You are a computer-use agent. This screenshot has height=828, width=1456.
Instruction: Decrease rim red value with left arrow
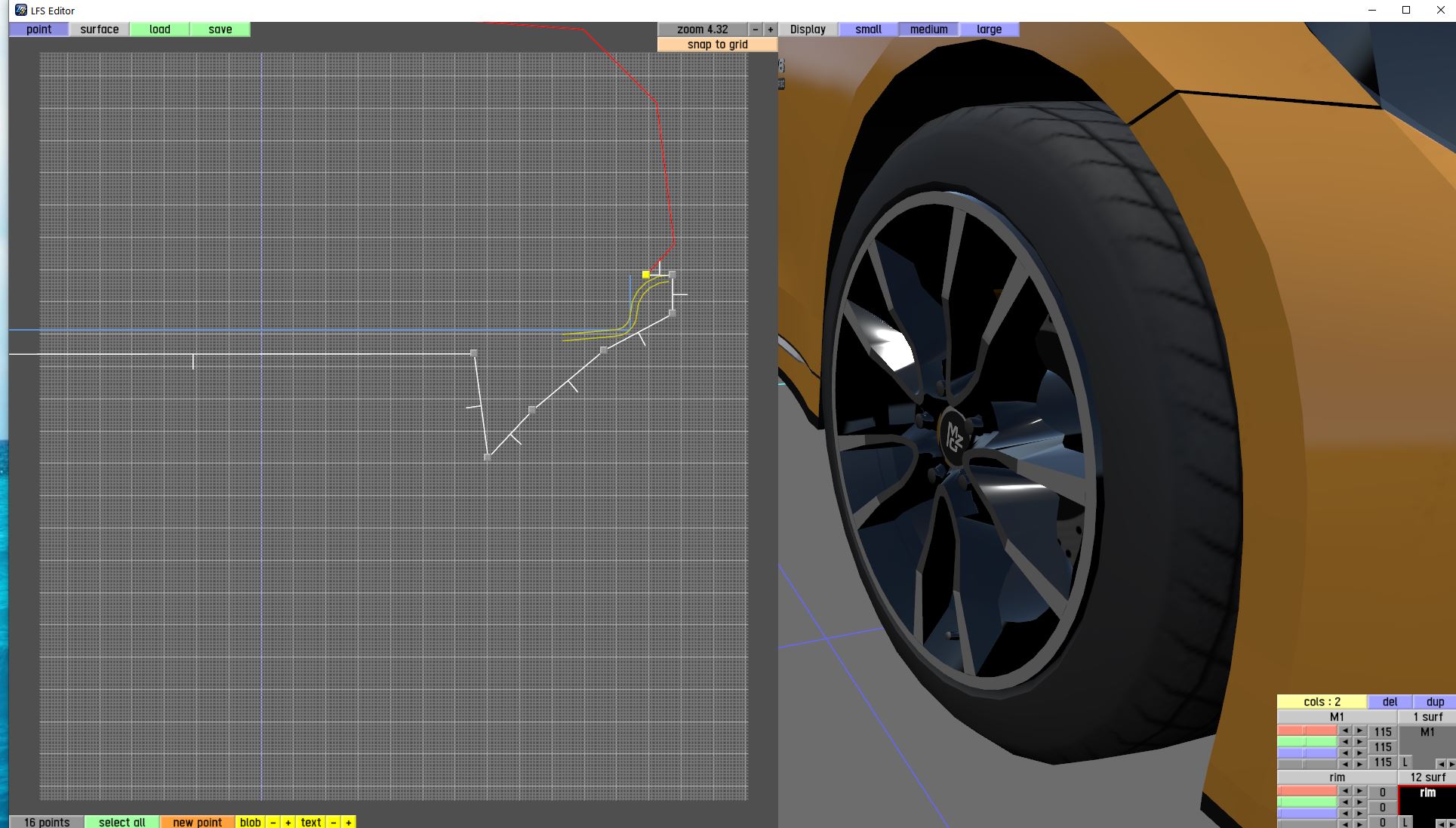coord(1345,792)
